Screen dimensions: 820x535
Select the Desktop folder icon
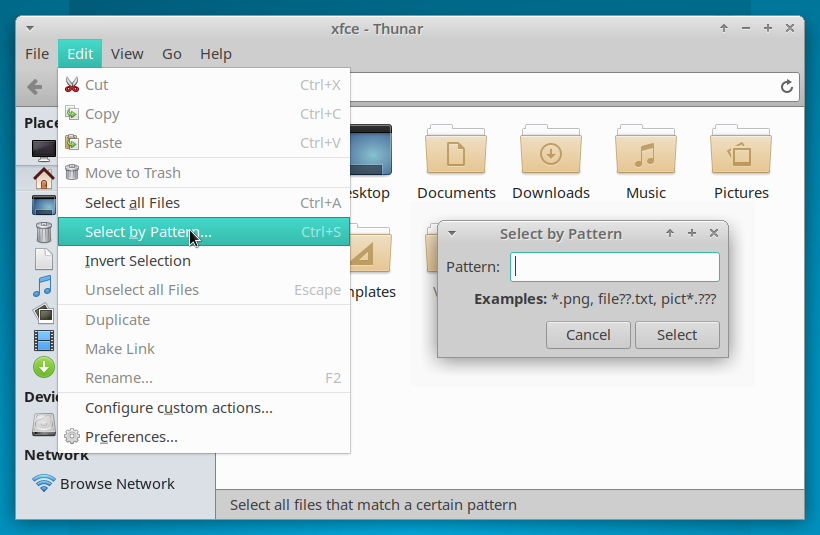(x=371, y=150)
